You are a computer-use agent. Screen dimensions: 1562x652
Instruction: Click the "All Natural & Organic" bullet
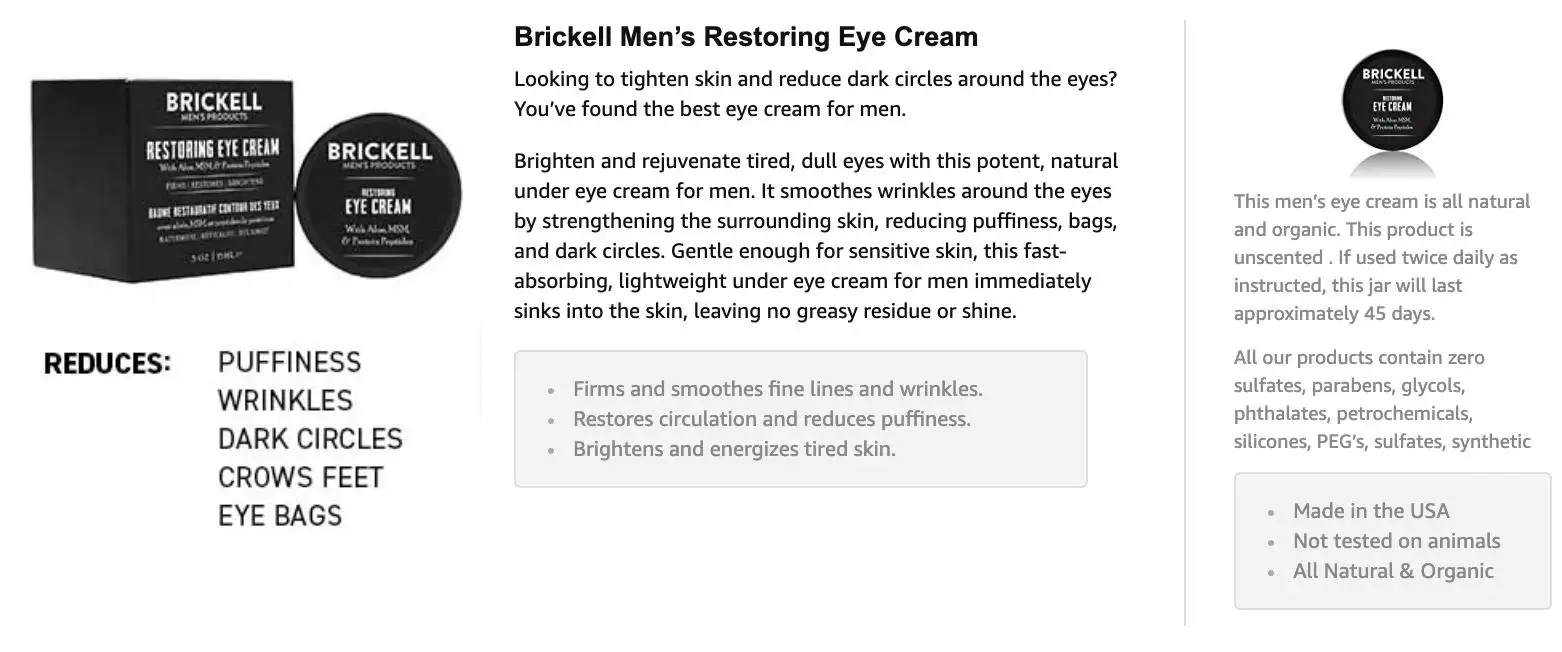tap(1392, 571)
